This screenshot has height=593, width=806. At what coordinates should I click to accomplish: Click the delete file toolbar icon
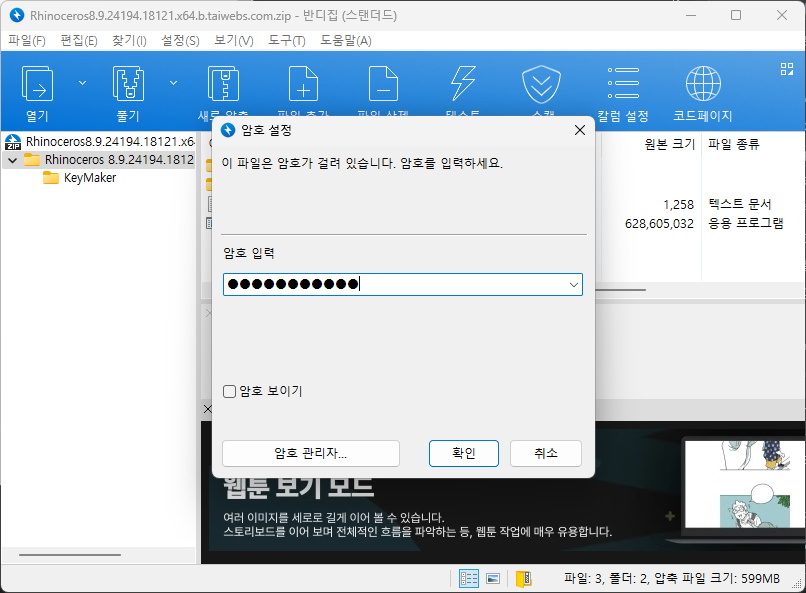(383, 83)
